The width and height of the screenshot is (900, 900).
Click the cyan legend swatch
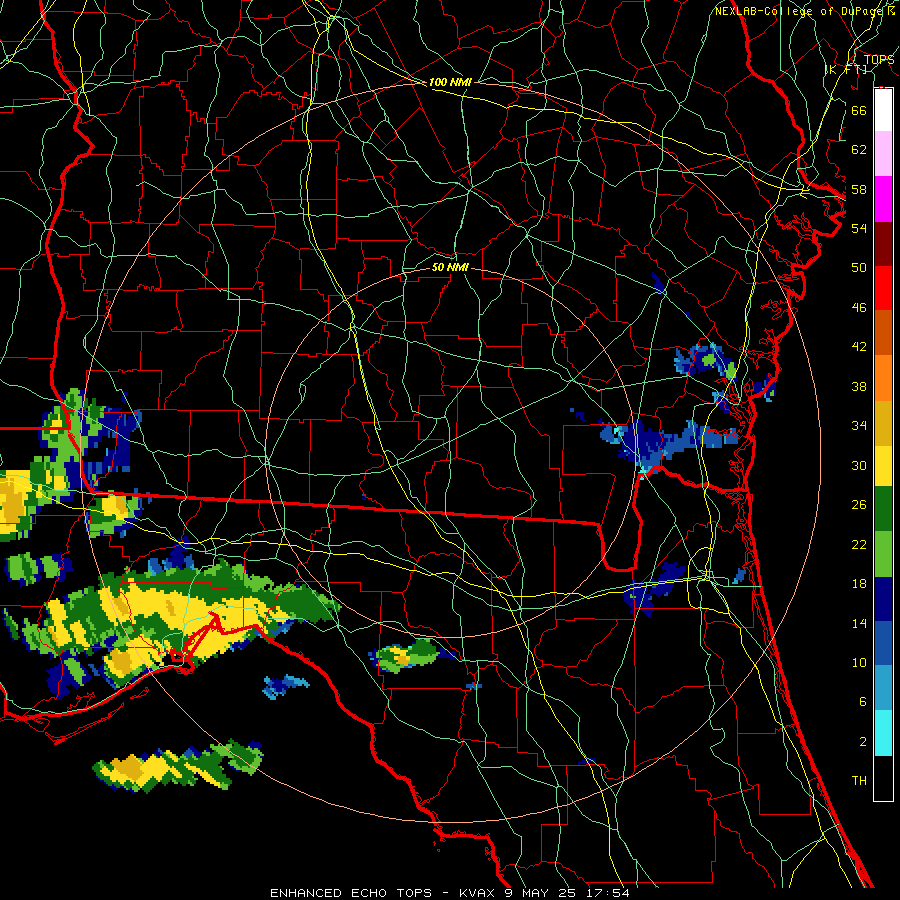click(883, 733)
